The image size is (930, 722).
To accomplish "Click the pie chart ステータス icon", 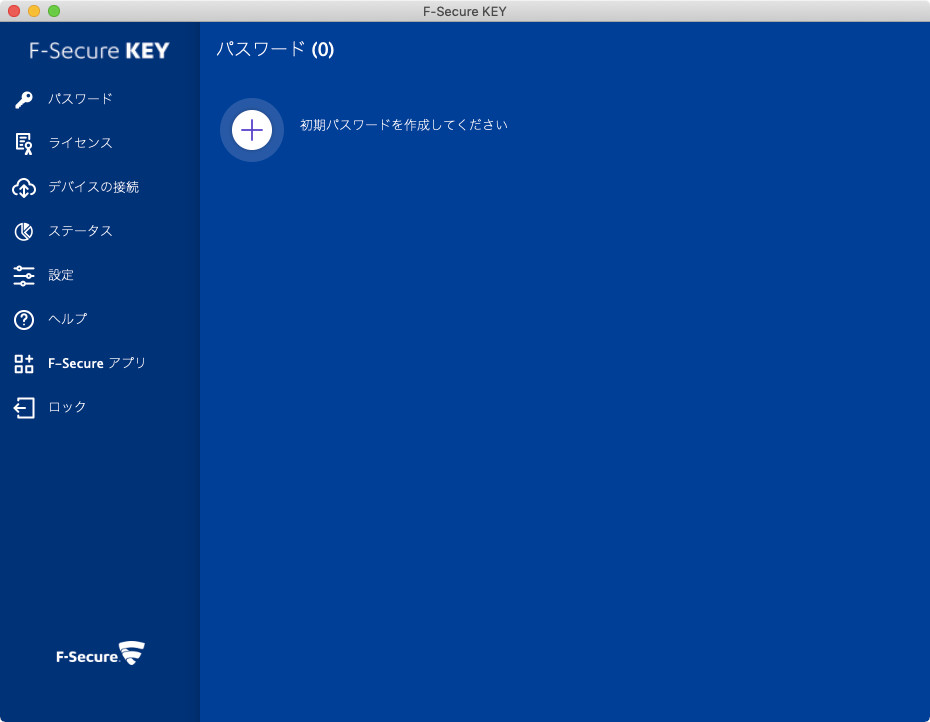I will click(x=24, y=231).
